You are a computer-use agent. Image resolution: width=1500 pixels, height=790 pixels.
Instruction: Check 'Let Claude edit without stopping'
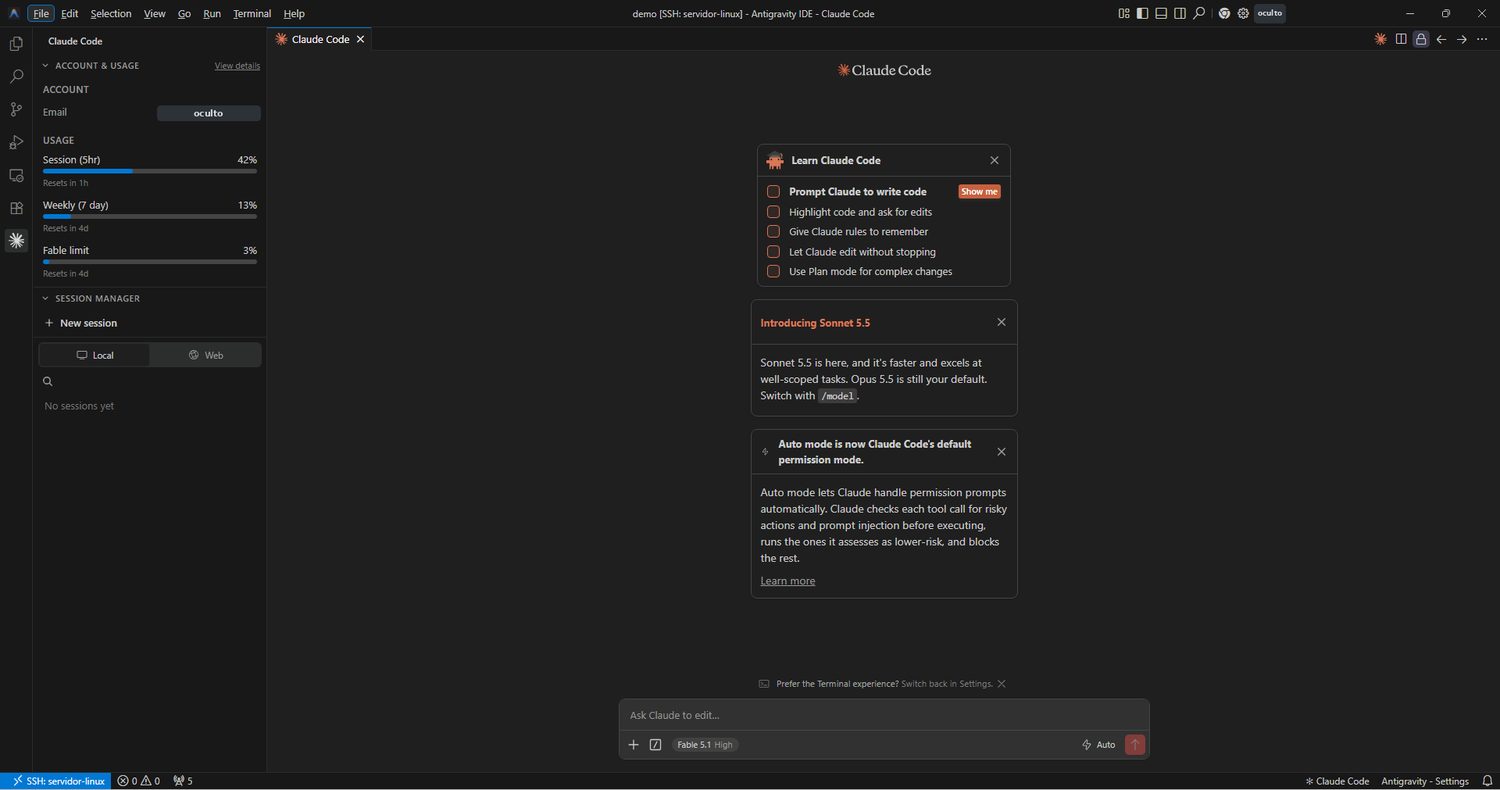click(x=773, y=251)
